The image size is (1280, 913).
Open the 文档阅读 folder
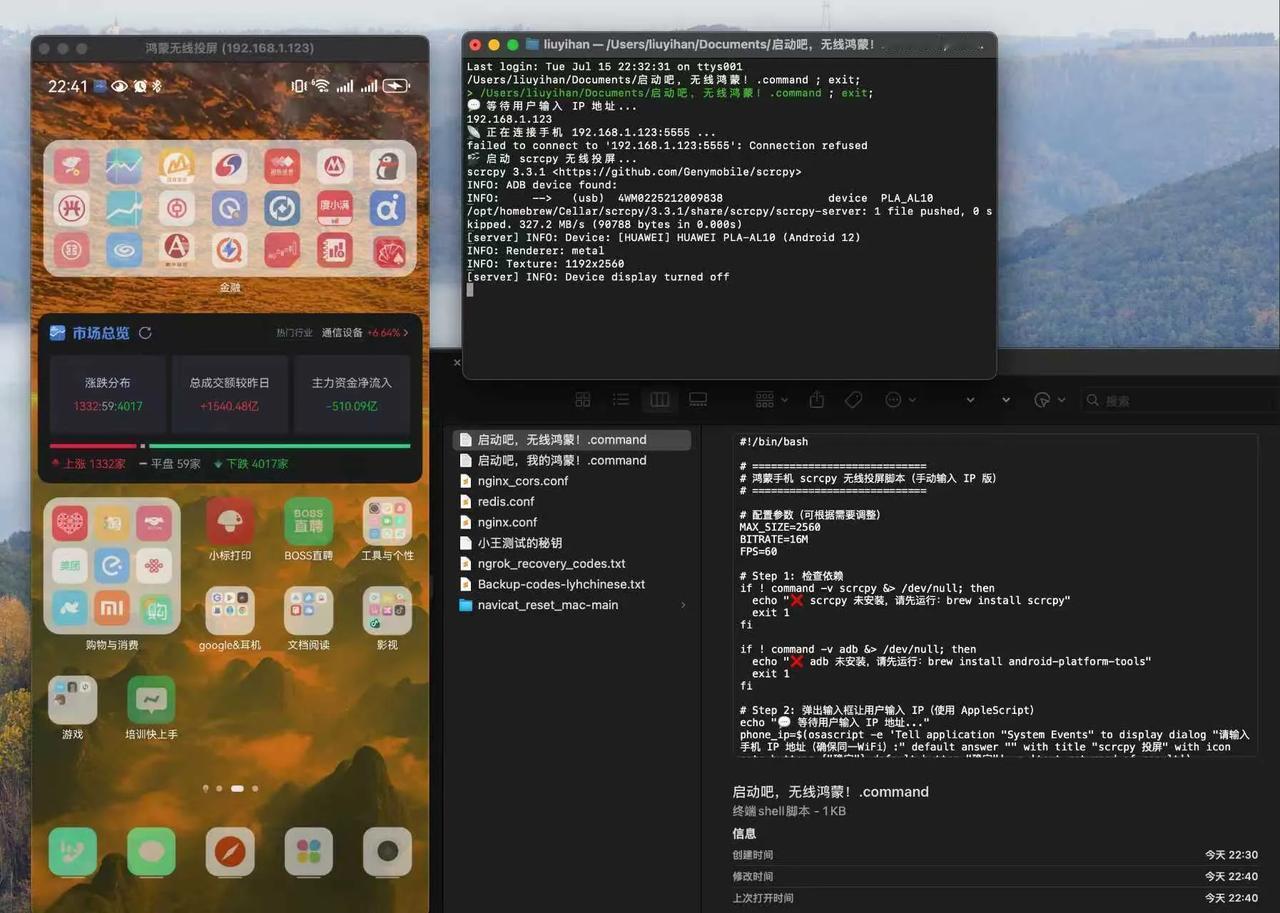(x=308, y=611)
